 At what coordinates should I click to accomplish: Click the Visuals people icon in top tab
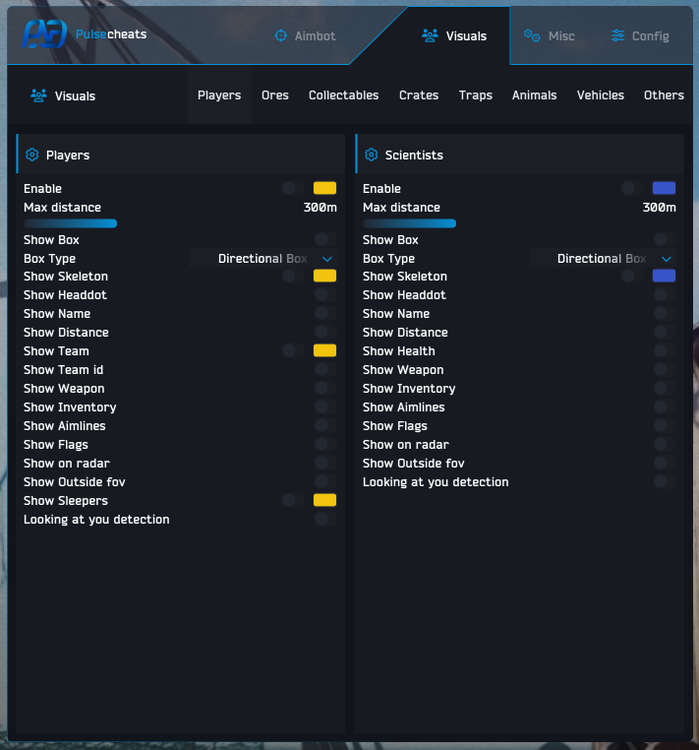[x=430, y=36]
